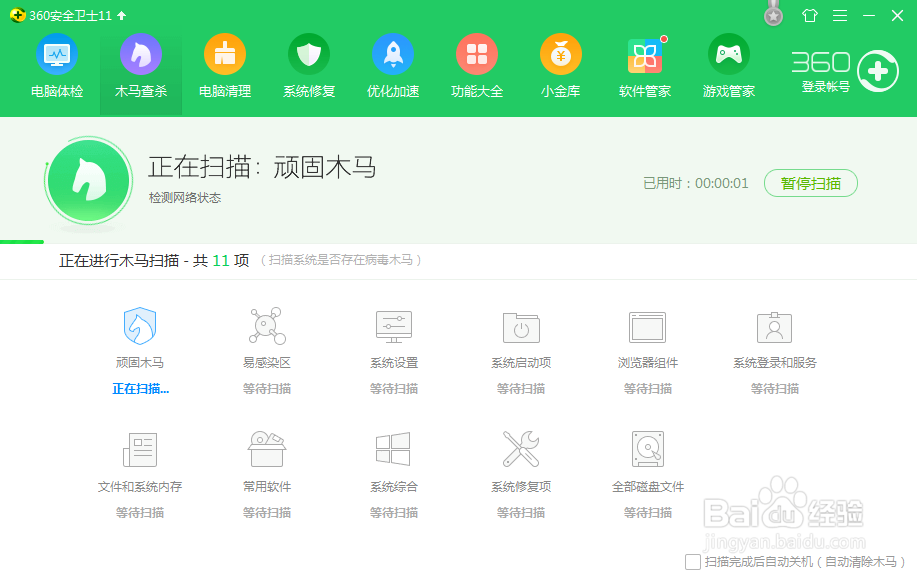Open the 系统修复 shield icon
The width and height of the screenshot is (917, 574).
[309, 54]
